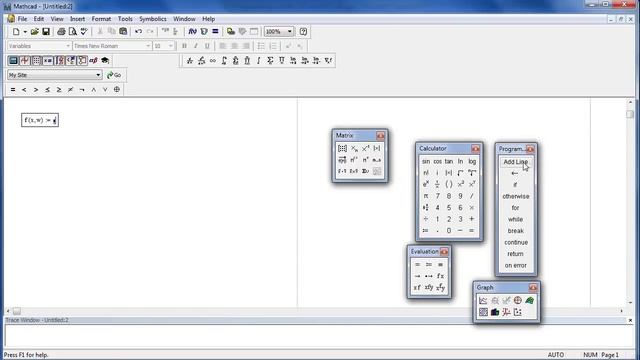Click the f(x,w) equation region
The height and width of the screenshot is (360, 640).
(40, 120)
